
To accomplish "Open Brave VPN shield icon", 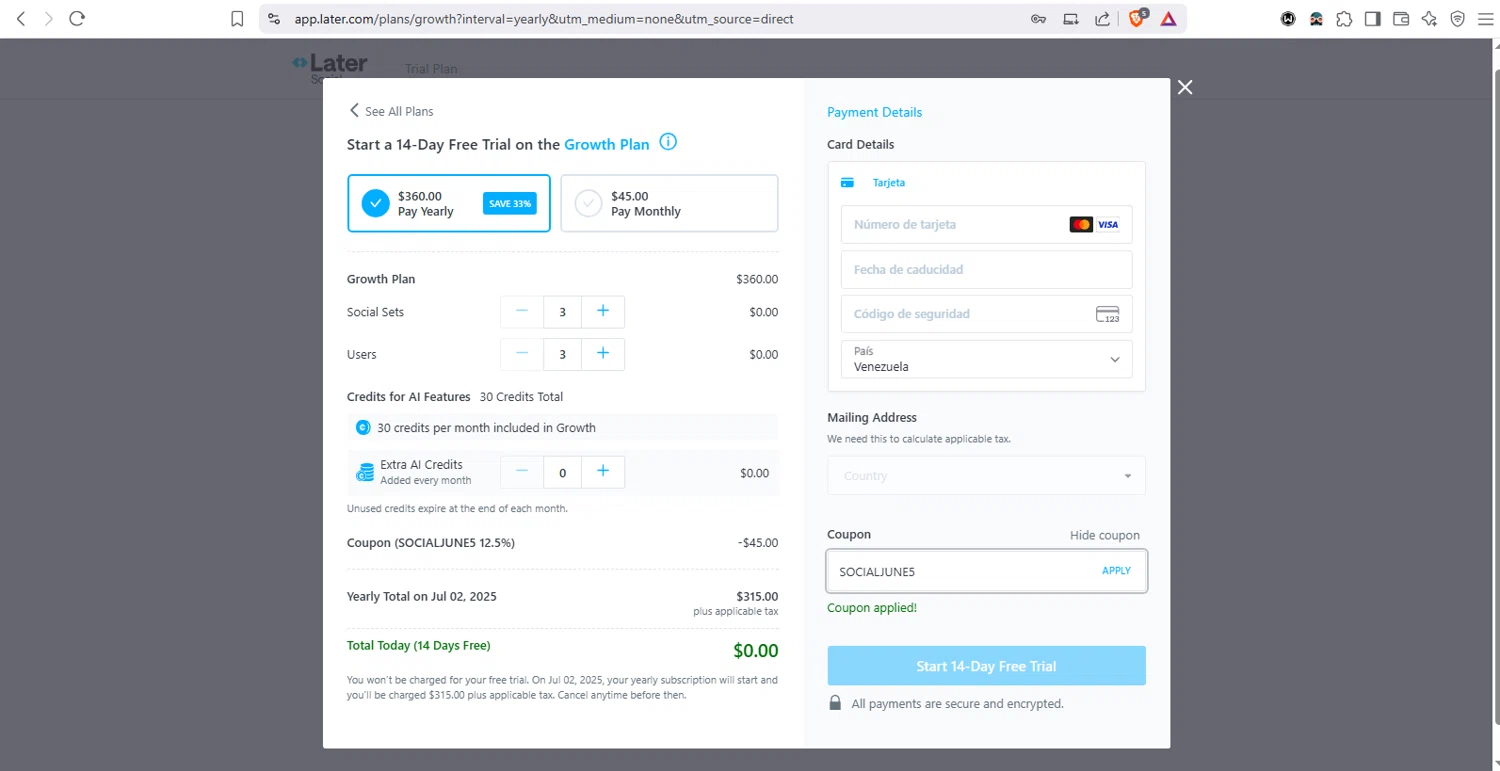I will pyautogui.click(x=1458, y=18).
